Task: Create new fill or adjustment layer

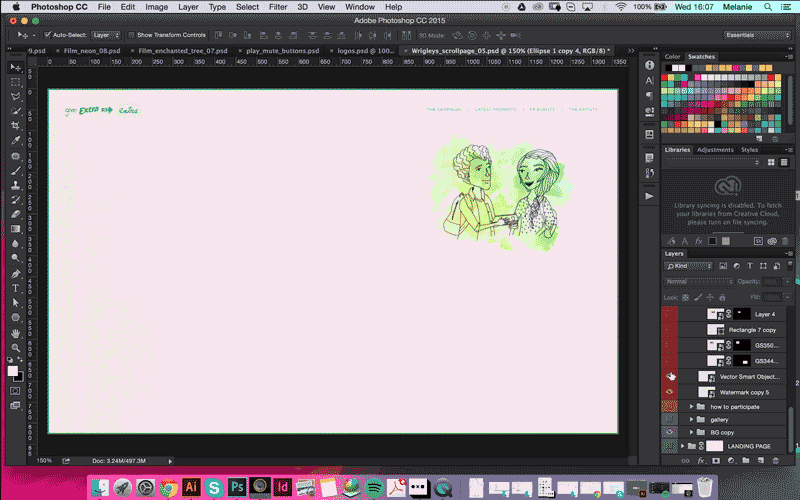Action: (731, 460)
